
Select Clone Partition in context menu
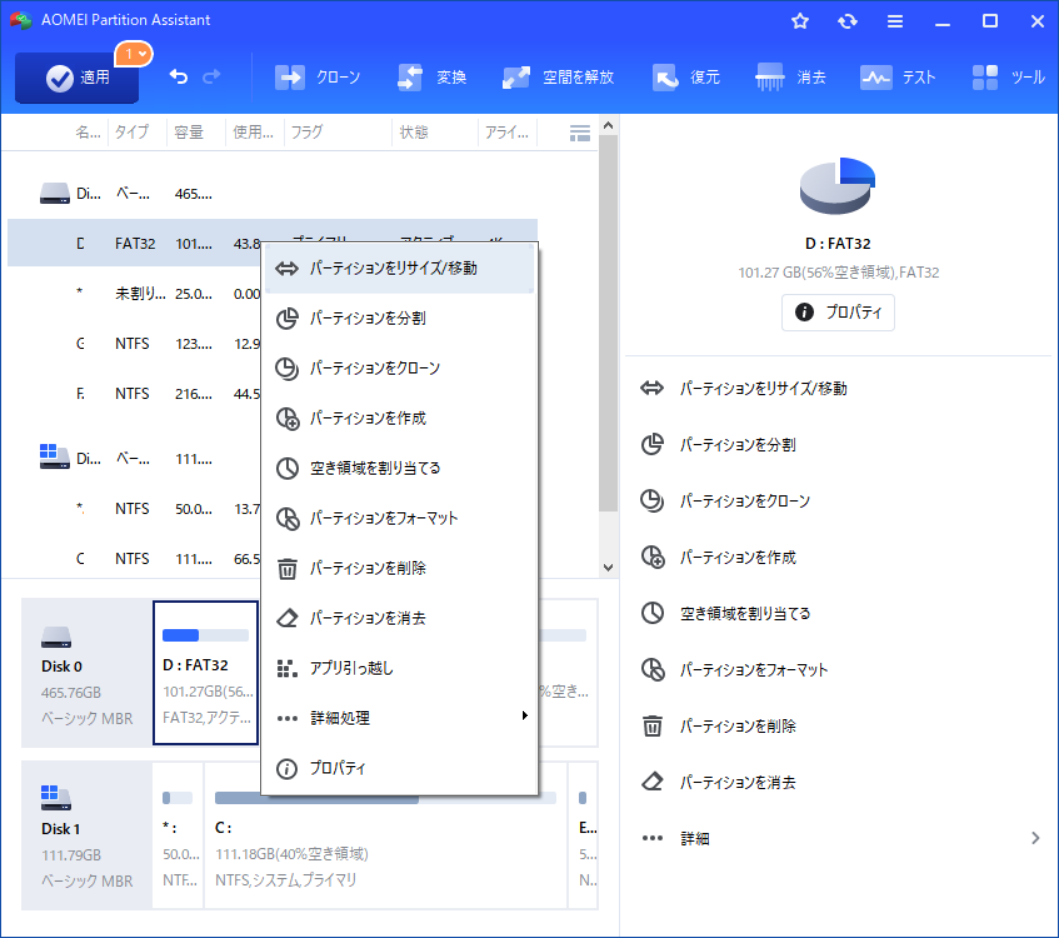coord(400,368)
